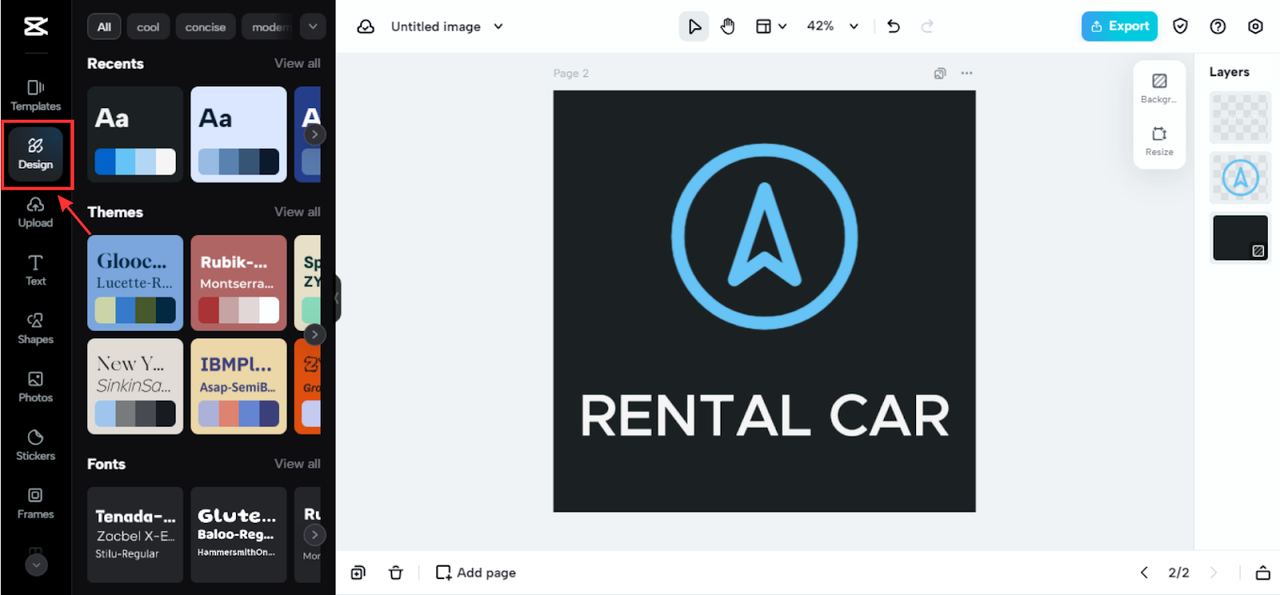Select the dark background layer thumbnail
The image size is (1280, 595).
click(x=1240, y=238)
